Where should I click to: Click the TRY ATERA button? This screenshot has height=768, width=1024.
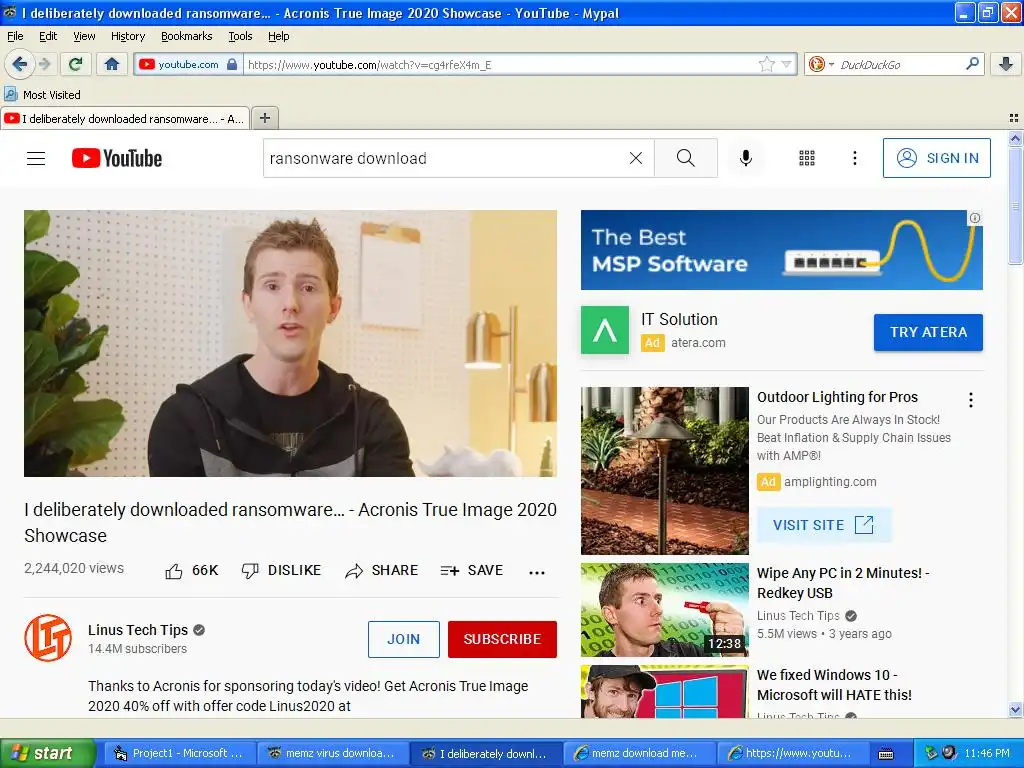(x=928, y=332)
